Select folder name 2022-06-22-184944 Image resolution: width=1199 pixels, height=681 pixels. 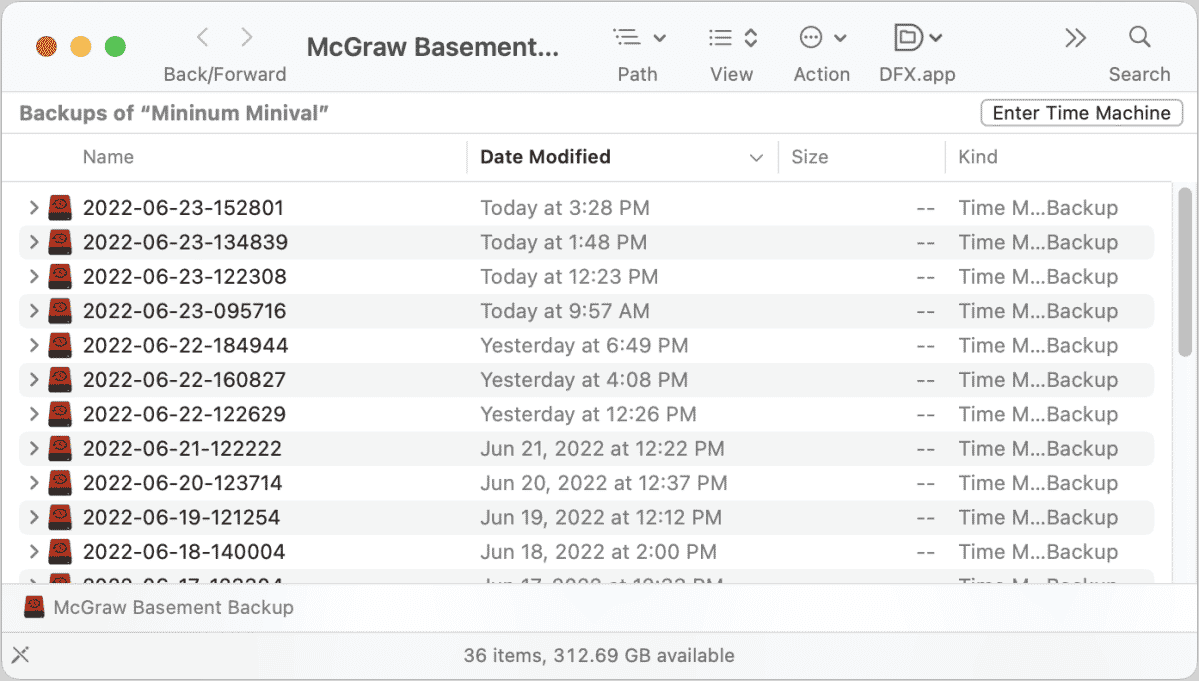point(186,345)
